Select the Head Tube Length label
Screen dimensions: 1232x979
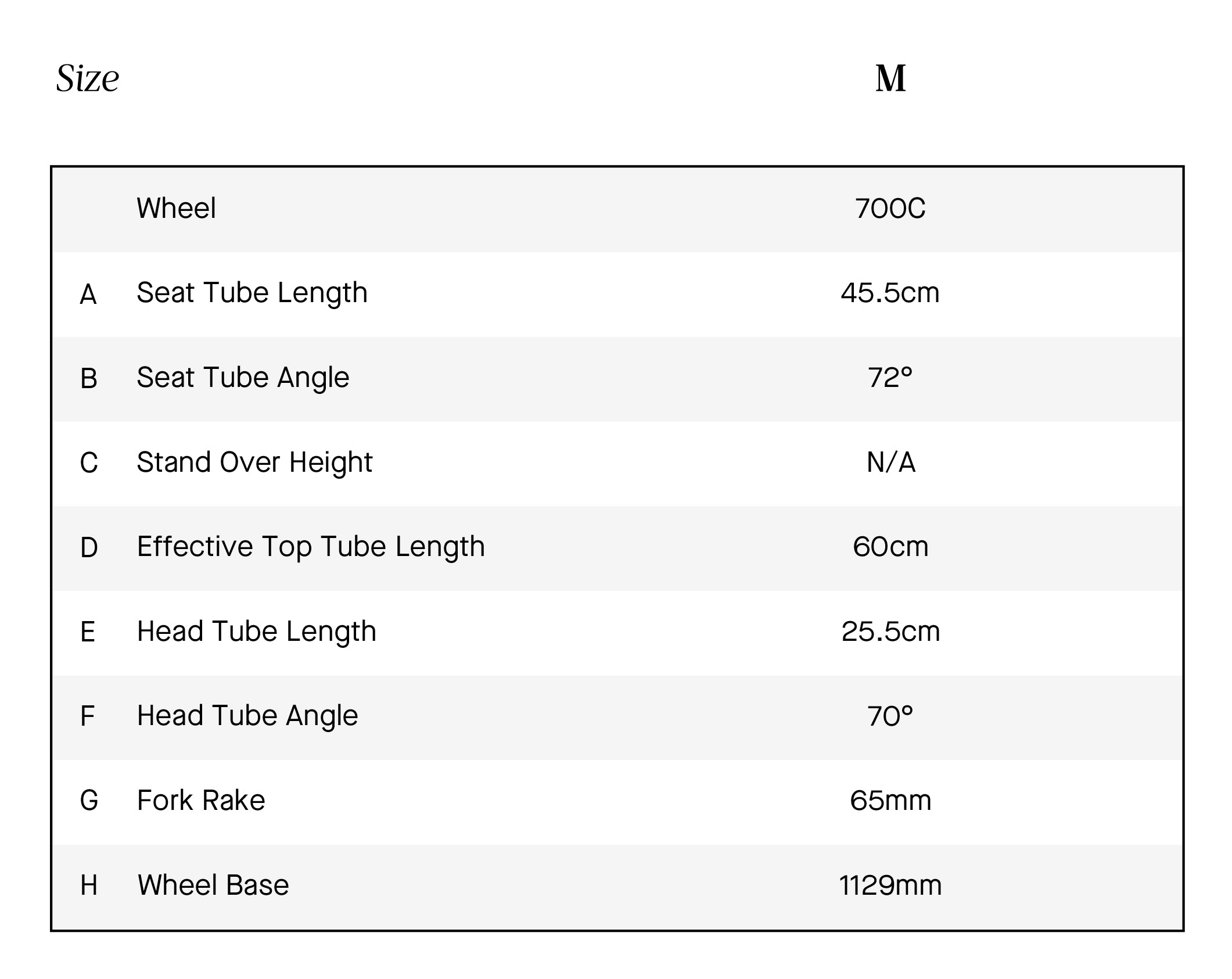[257, 632]
